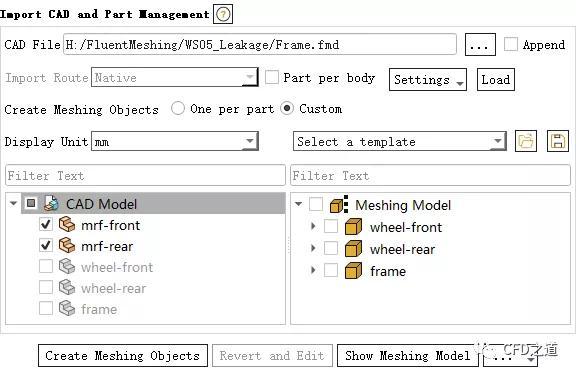Click the Create Meshing Objects button
This screenshot has width=576, height=375.
tap(123, 356)
